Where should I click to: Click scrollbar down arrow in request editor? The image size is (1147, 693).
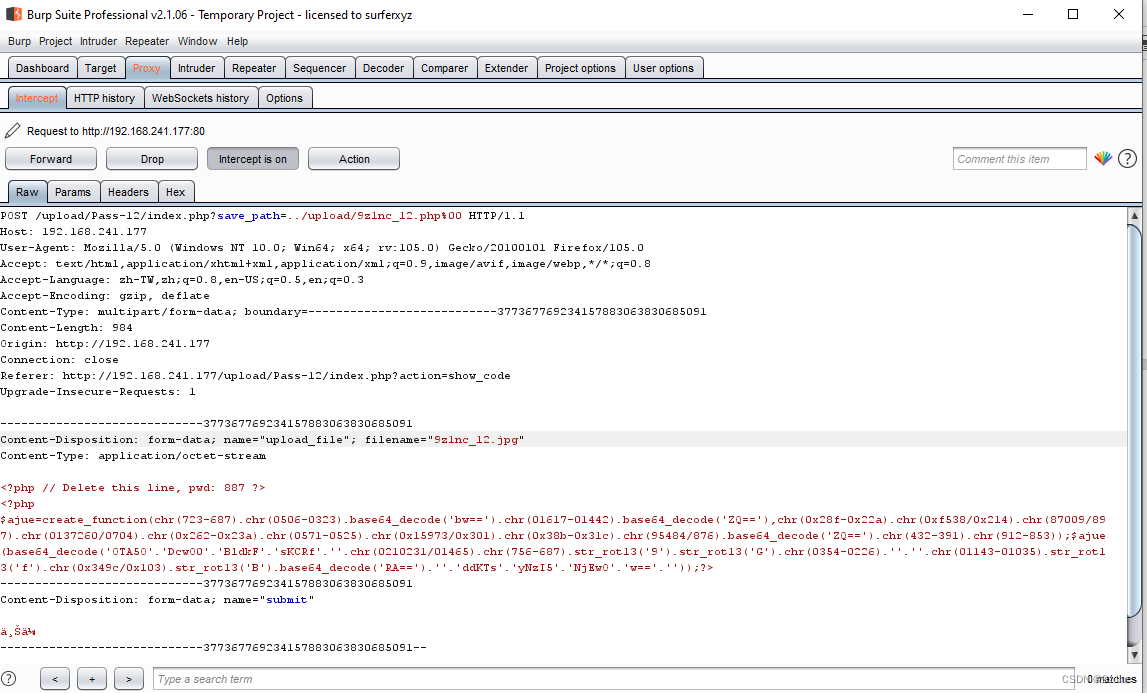pyautogui.click(x=1135, y=656)
